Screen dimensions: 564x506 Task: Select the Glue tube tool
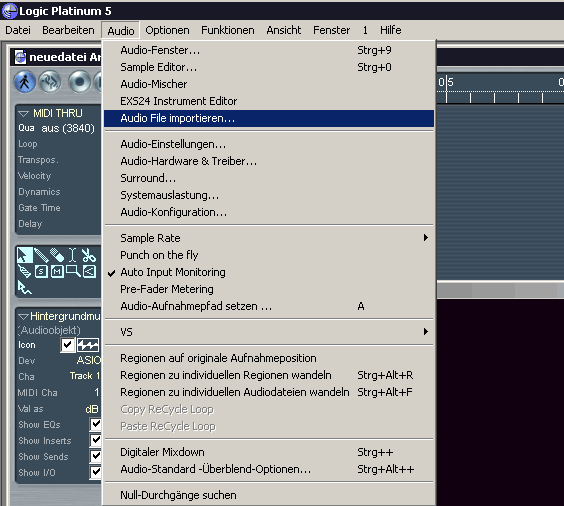pyautogui.click(x=24, y=272)
